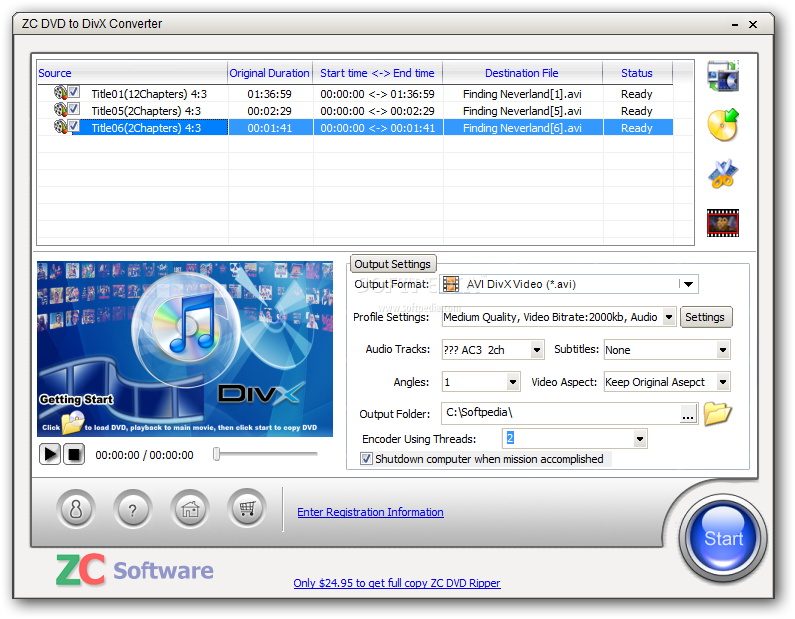Click the Title05(2Chapters) 4:3 source text

[146, 111]
